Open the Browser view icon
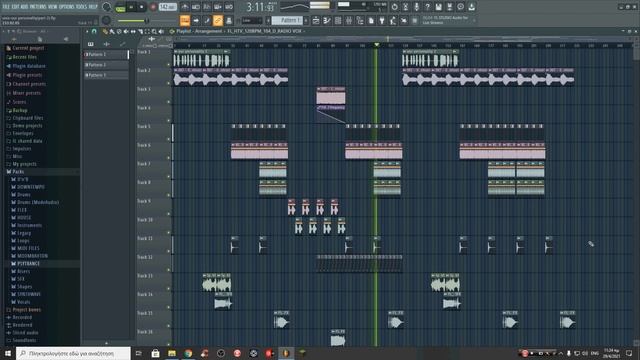This screenshot has width=640, height=360. click(360, 20)
